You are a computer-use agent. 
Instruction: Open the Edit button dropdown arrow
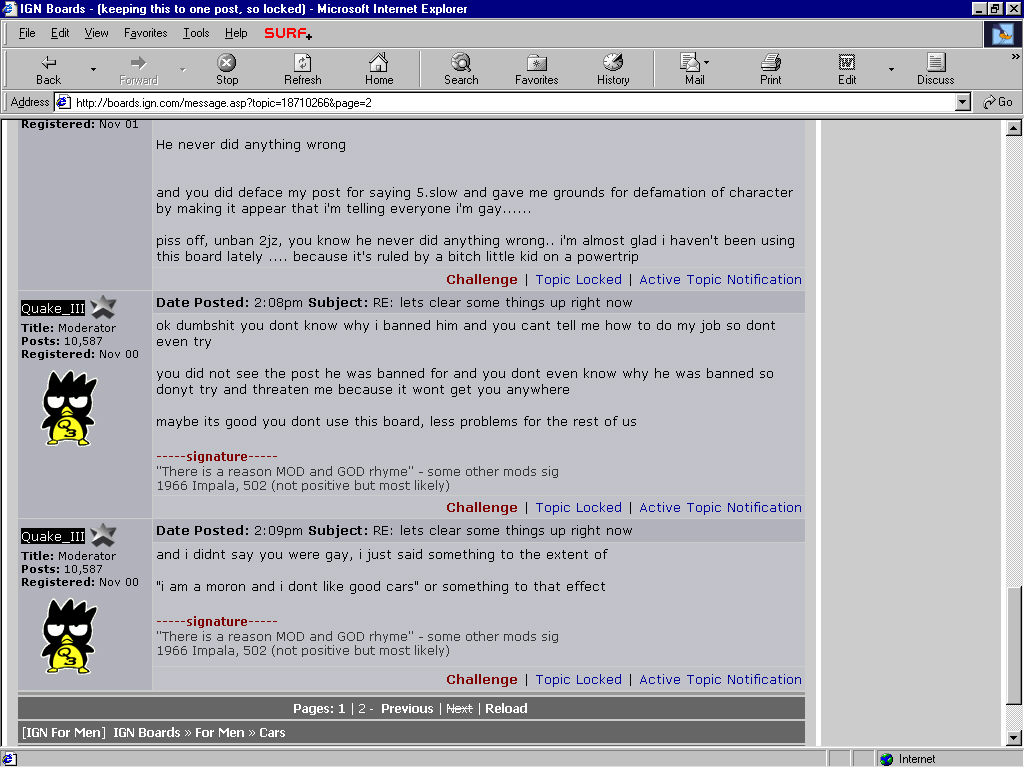(x=891, y=69)
